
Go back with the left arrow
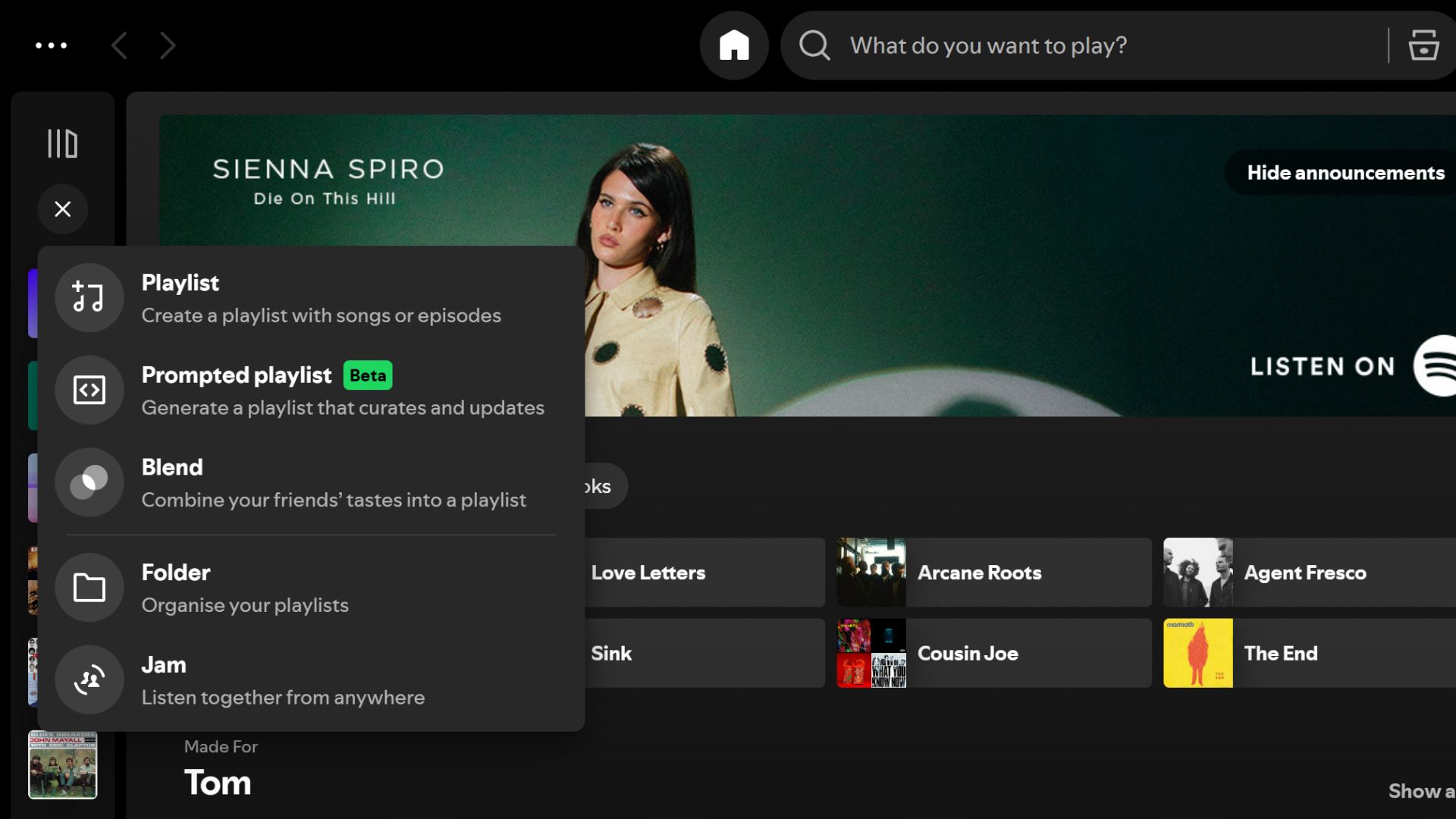pyautogui.click(x=119, y=45)
